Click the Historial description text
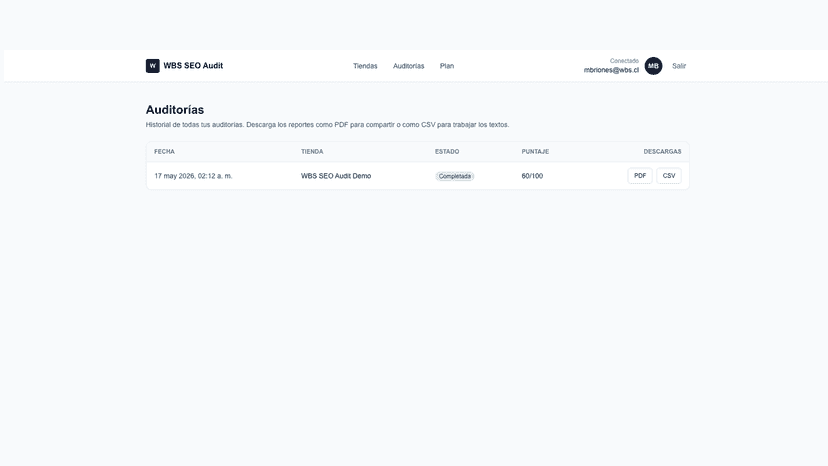The image size is (828, 466). click(327, 125)
